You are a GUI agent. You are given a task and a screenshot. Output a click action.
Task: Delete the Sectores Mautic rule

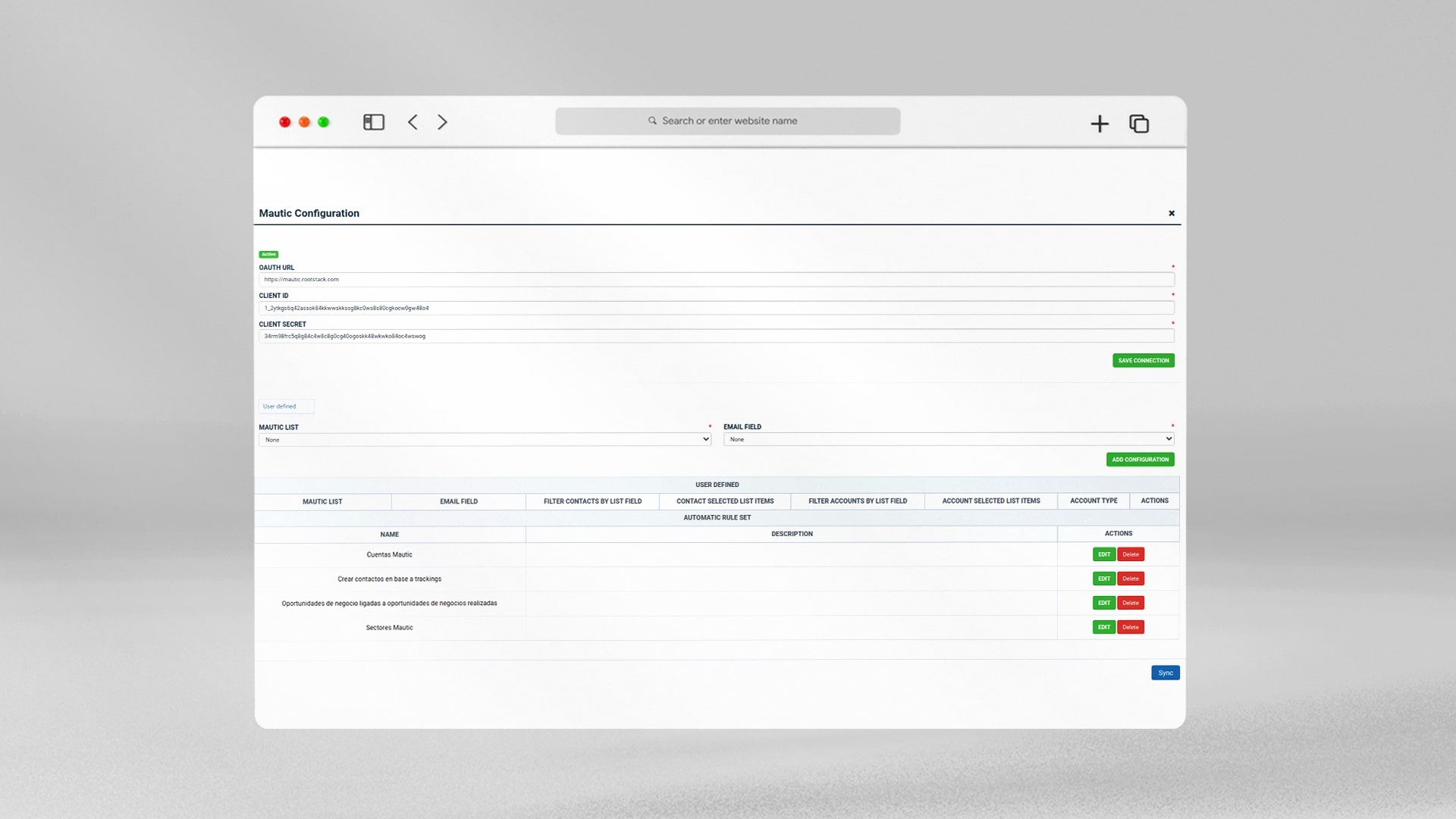(x=1131, y=627)
